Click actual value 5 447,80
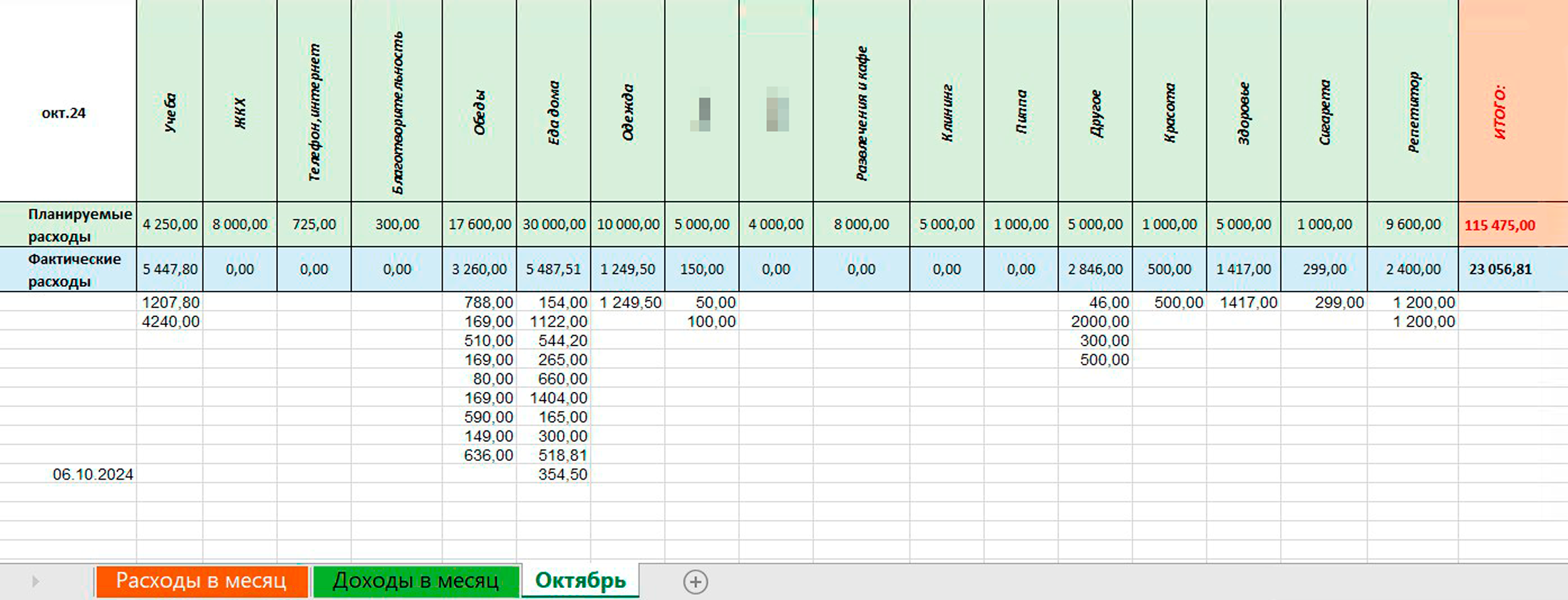The image size is (1568, 600). [170, 269]
